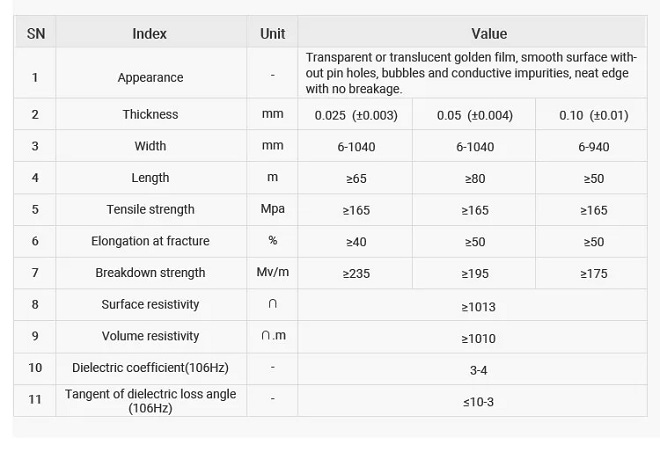Select the Elongation at fracture label

coord(150,241)
